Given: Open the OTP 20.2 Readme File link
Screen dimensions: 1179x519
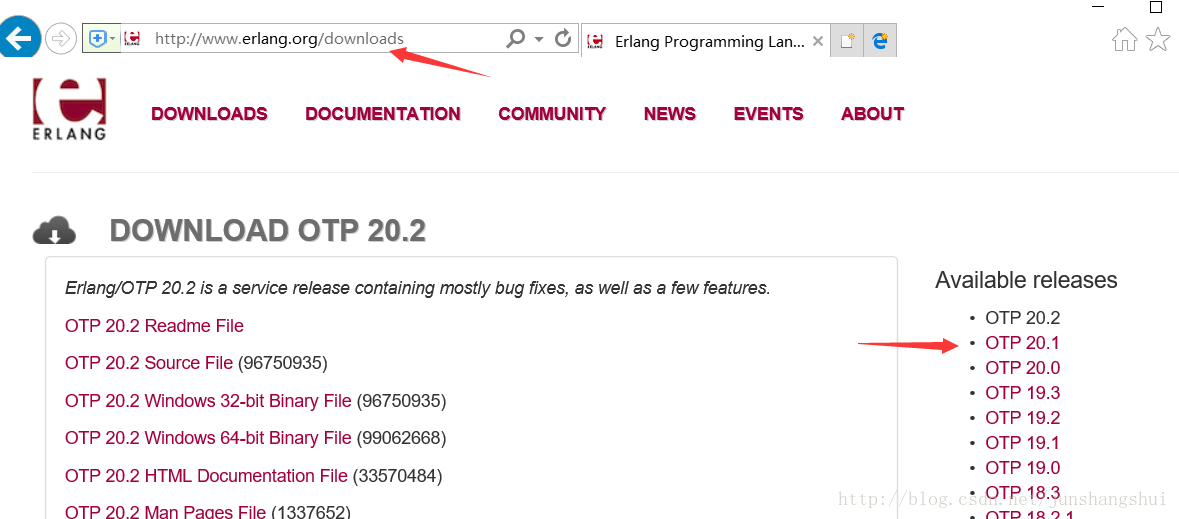Looking at the screenshot, I should click(x=154, y=326).
